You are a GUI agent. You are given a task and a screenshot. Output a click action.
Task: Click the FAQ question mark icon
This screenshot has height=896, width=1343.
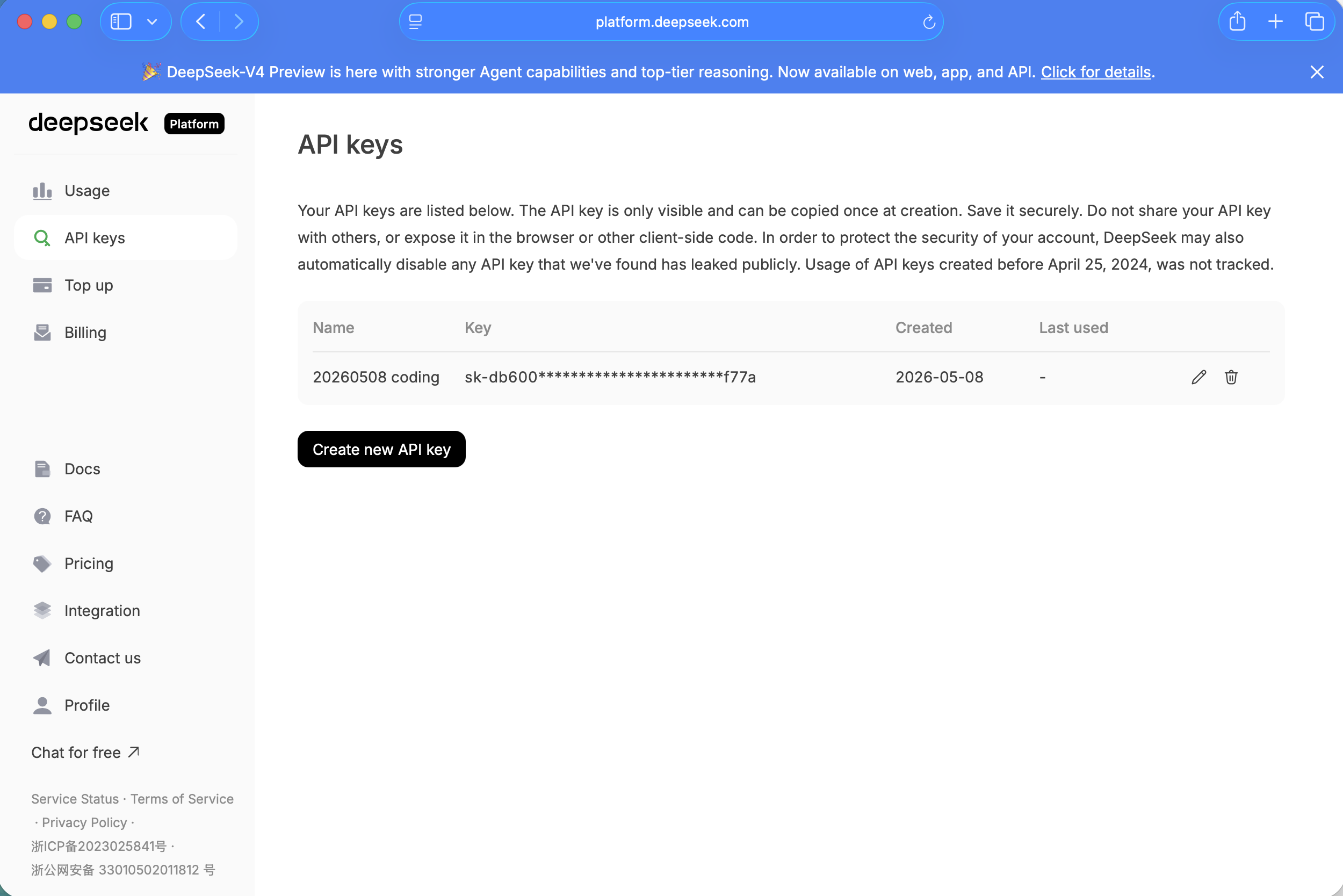[x=42, y=516]
